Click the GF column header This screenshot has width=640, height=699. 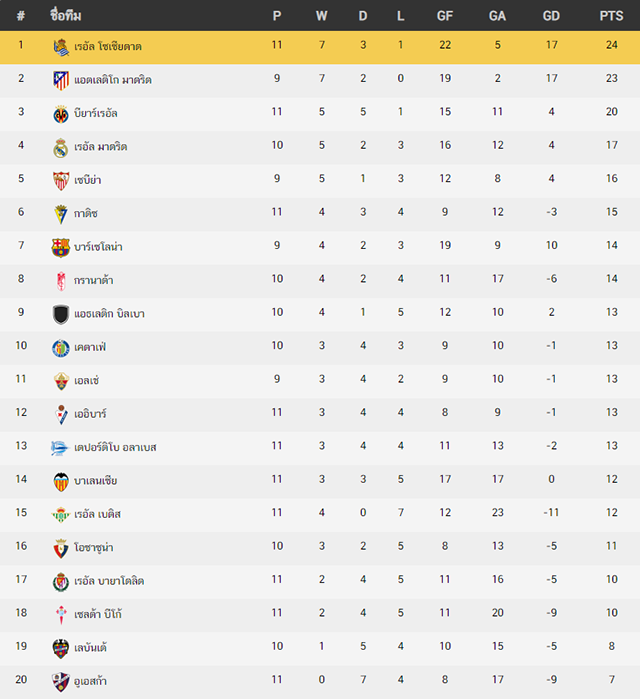444,16
